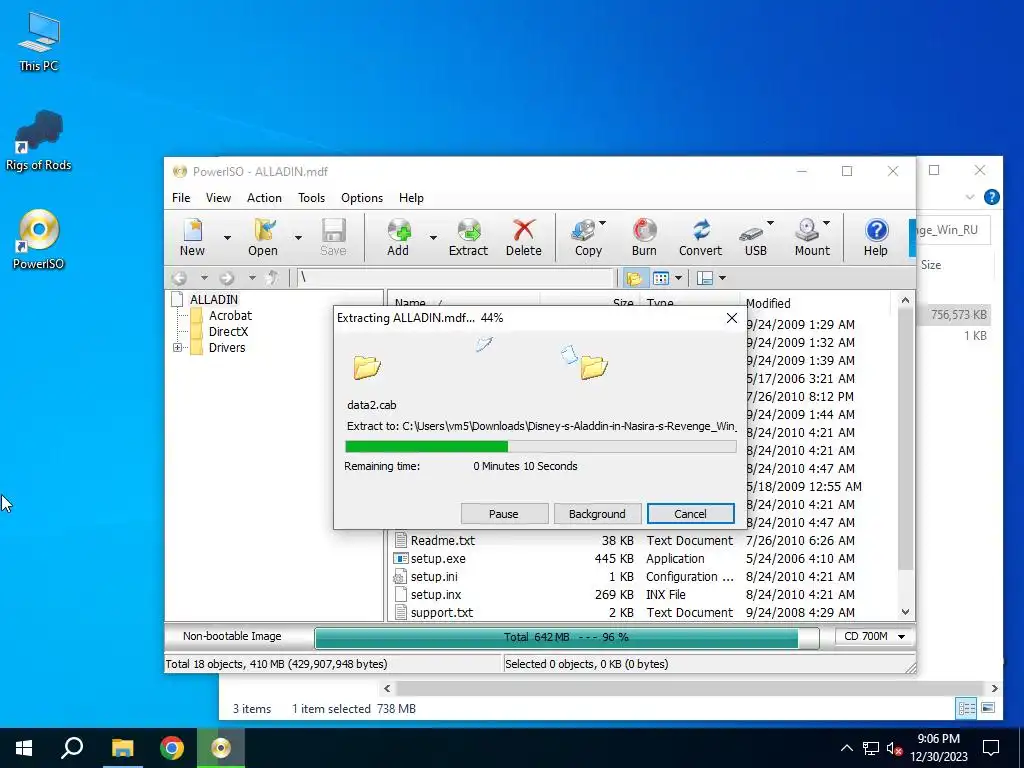The height and width of the screenshot is (768, 1024).
Task: Open the CD 700M media type dropdown
Action: [874, 636]
